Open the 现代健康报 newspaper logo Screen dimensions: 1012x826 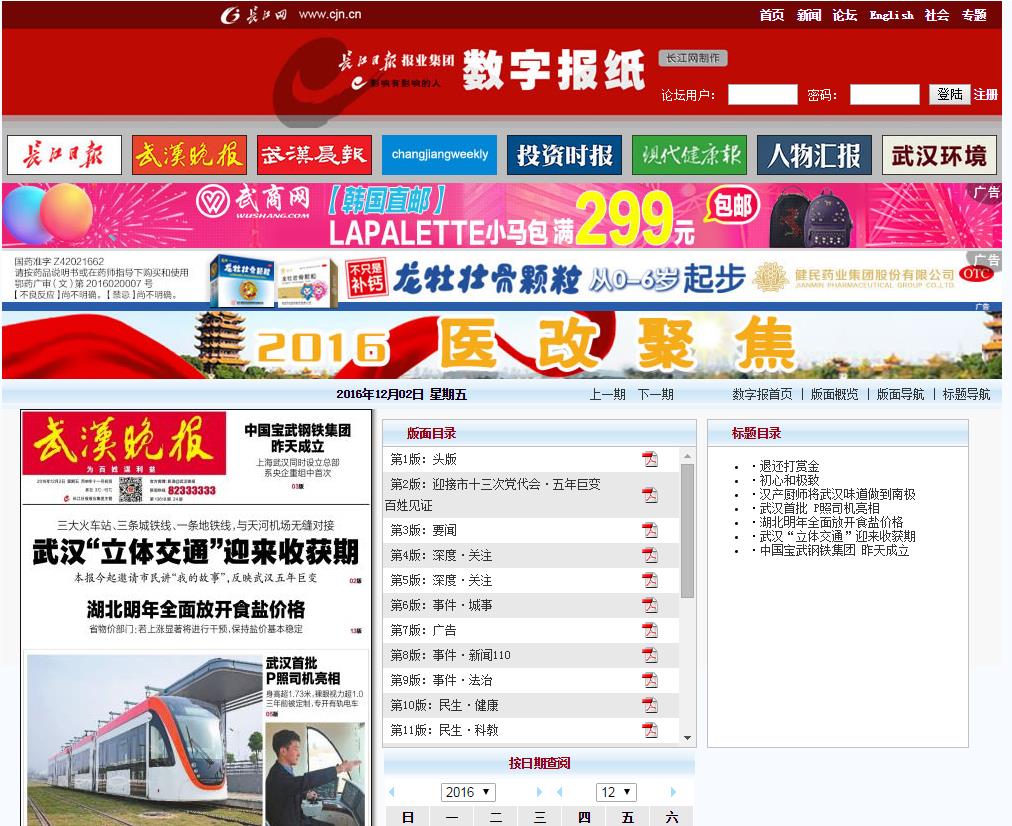click(x=689, y=155)
